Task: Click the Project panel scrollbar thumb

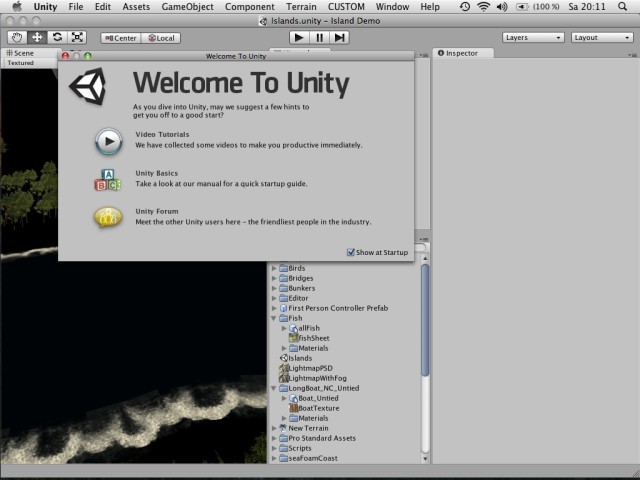Action: pos(425,320)
